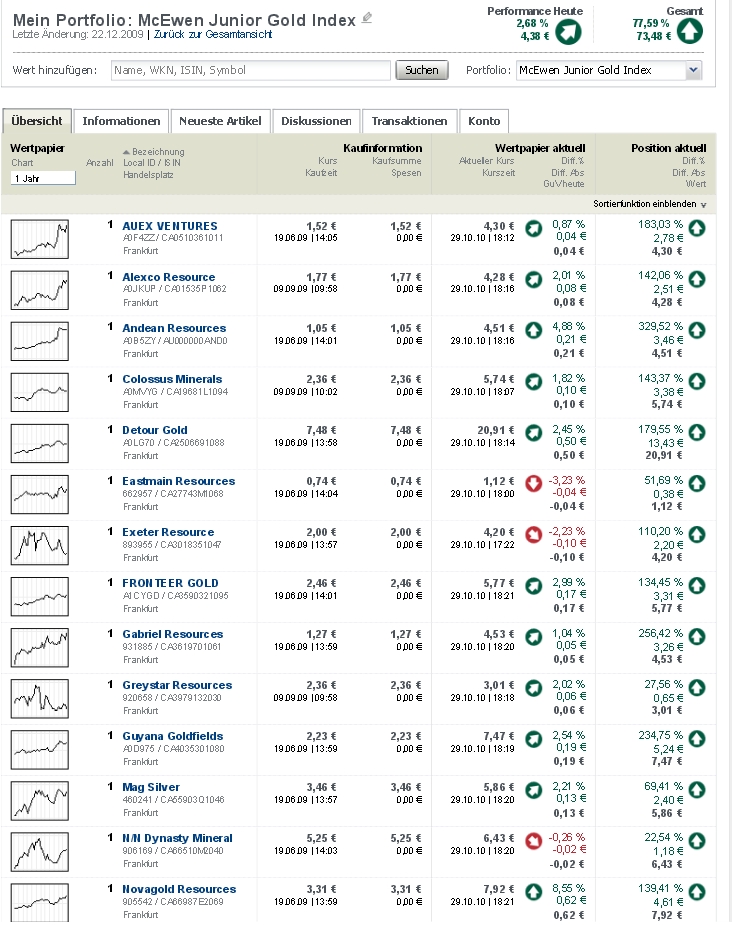The width and height of the screenshot is (732, 925).
Task: Click the Wert hinzufügen search field
Action: point(250,70)
